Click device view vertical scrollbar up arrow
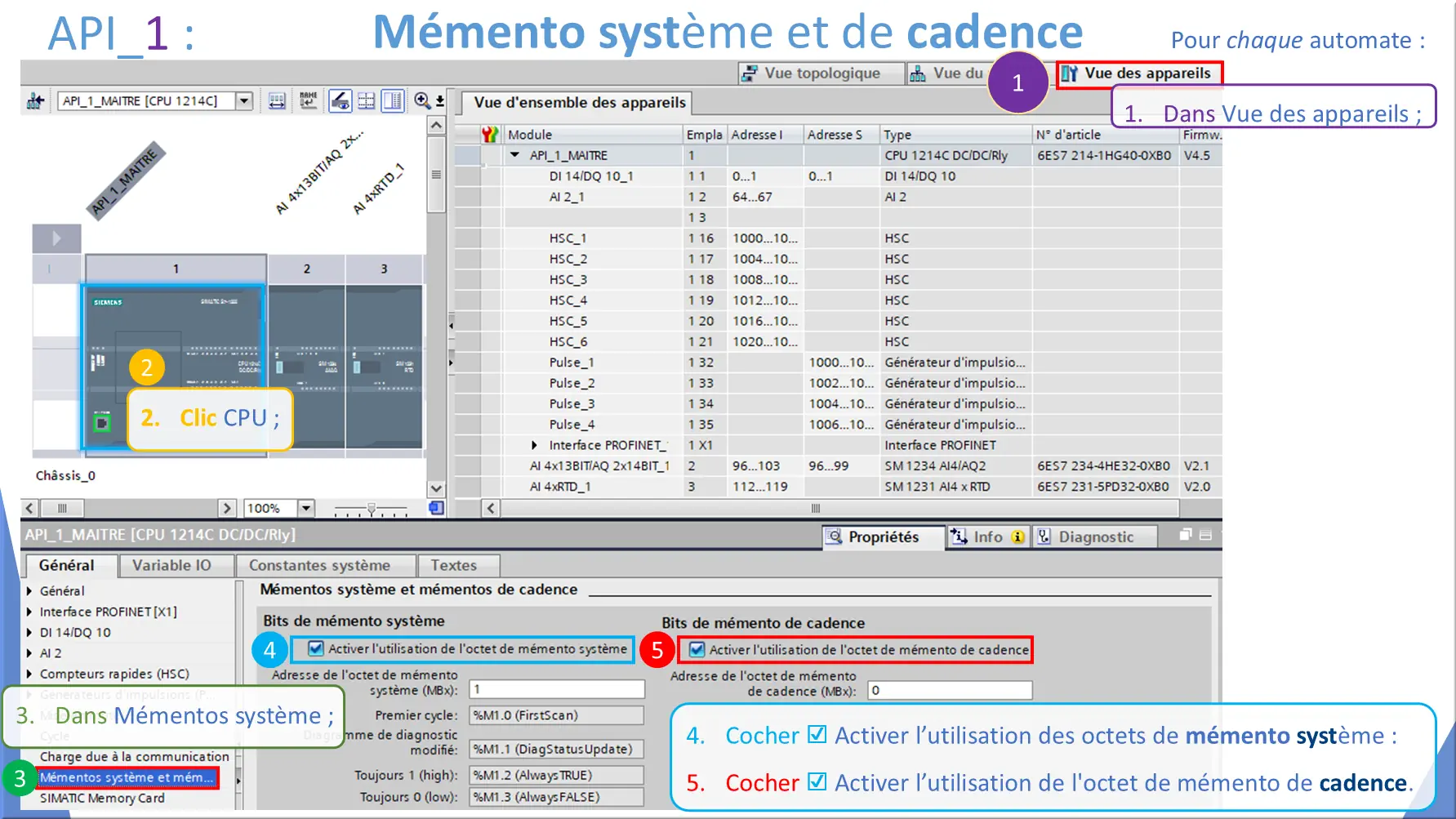 436,125
